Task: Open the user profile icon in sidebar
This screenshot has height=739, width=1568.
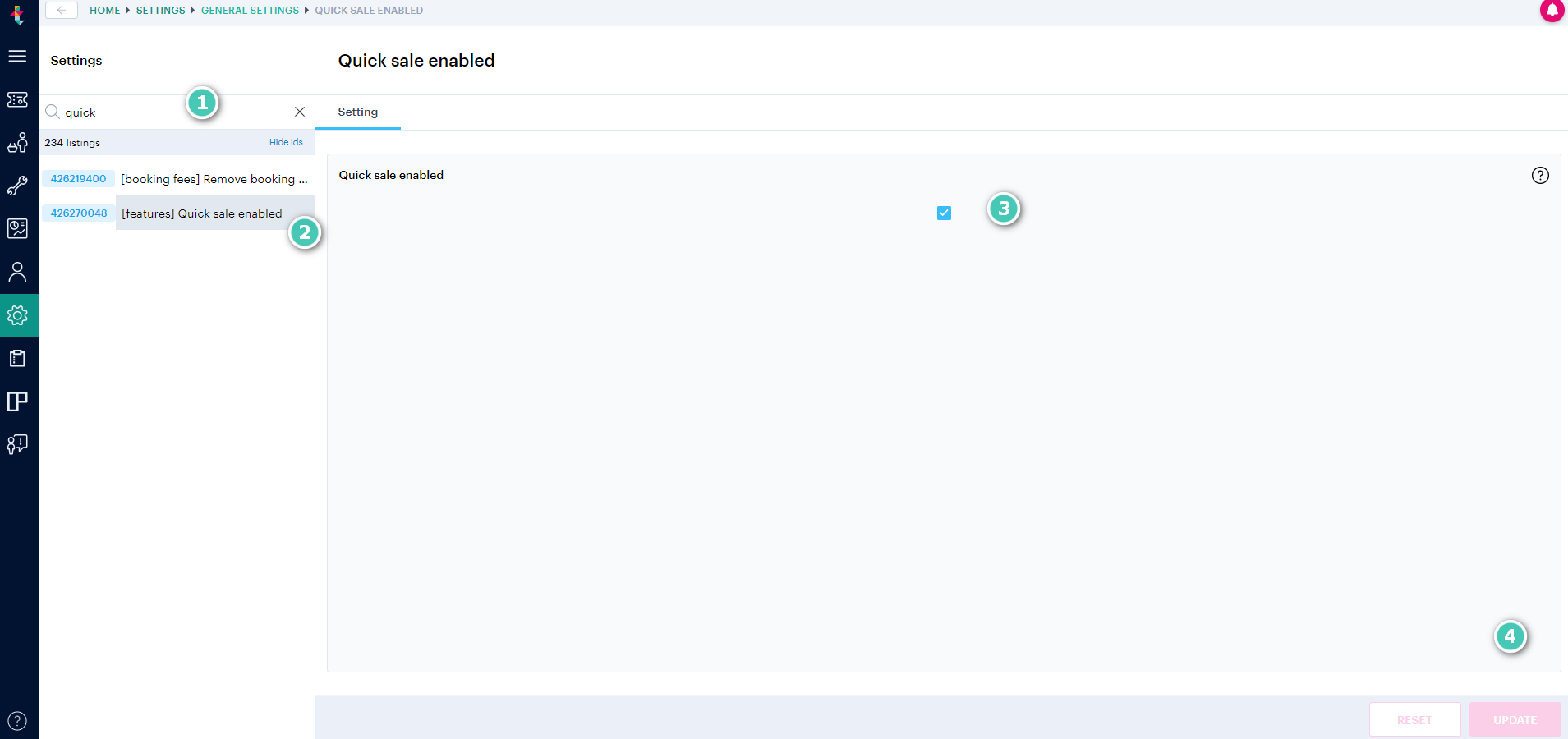Action: point(17,272)
